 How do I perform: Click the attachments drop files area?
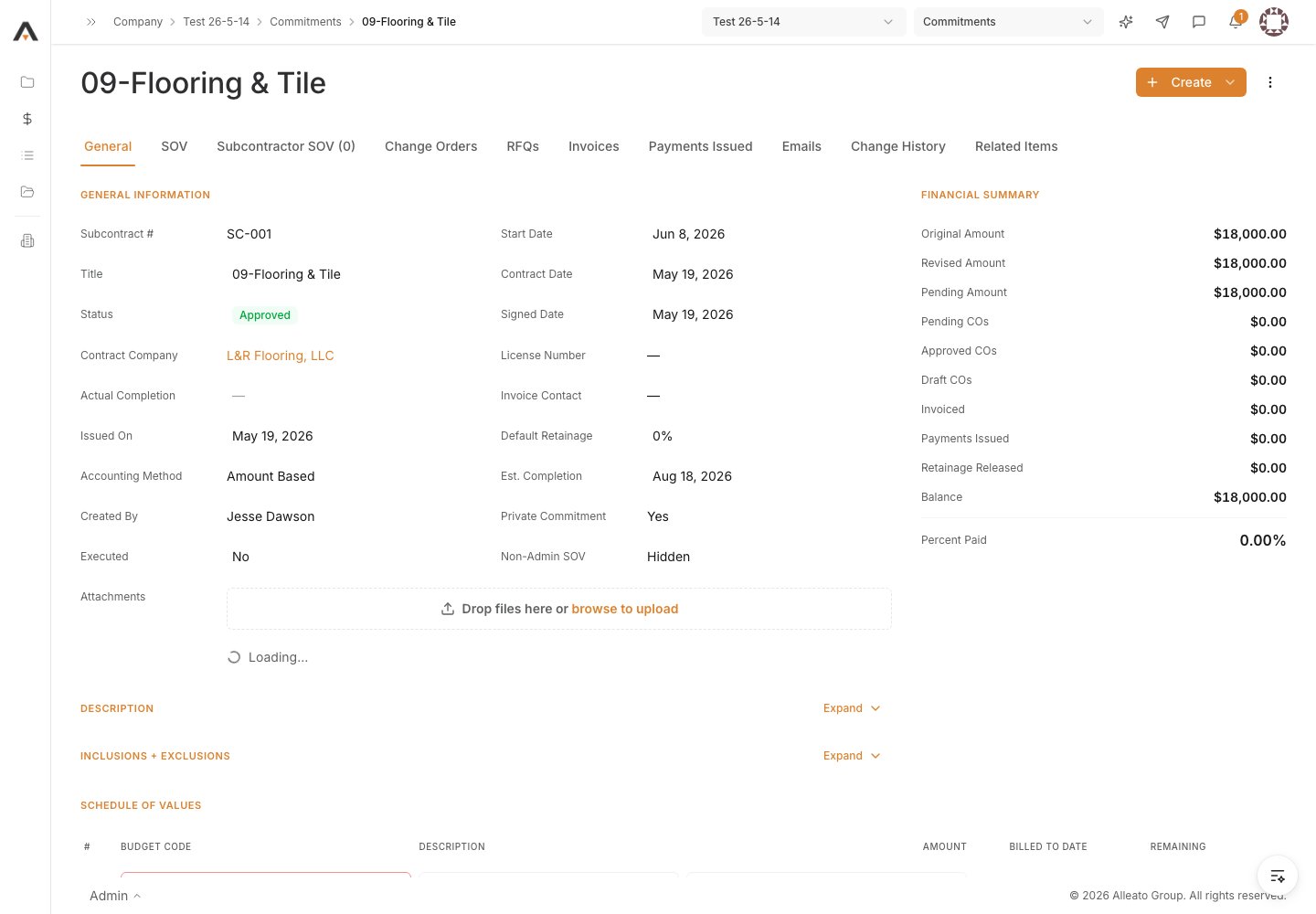click(559, 609)
